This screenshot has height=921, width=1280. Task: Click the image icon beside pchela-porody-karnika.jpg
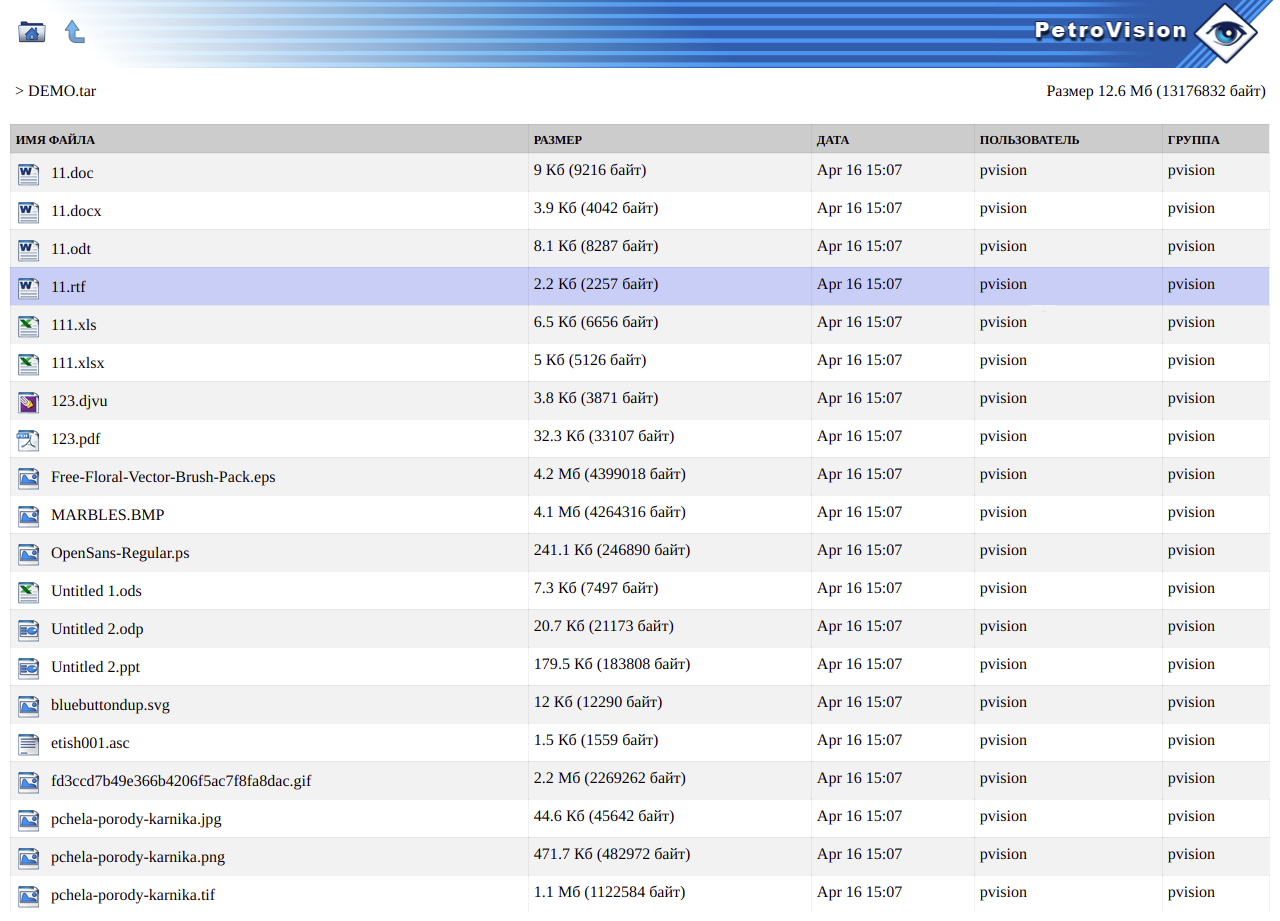pos(28,819)
